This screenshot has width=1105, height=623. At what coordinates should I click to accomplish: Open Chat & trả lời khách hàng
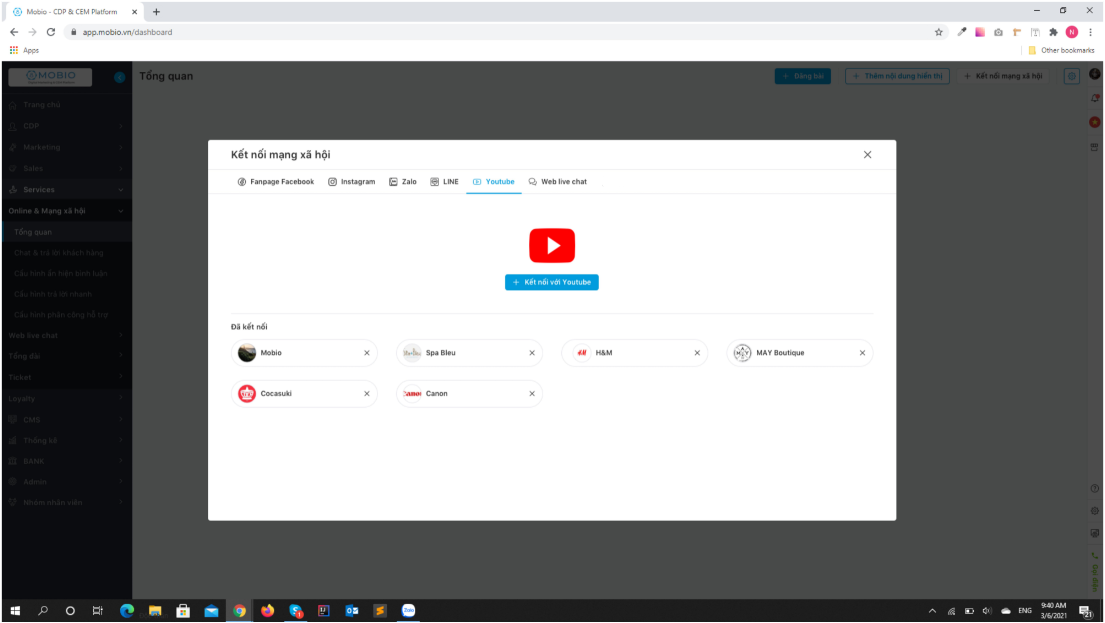tap(66, 252)
